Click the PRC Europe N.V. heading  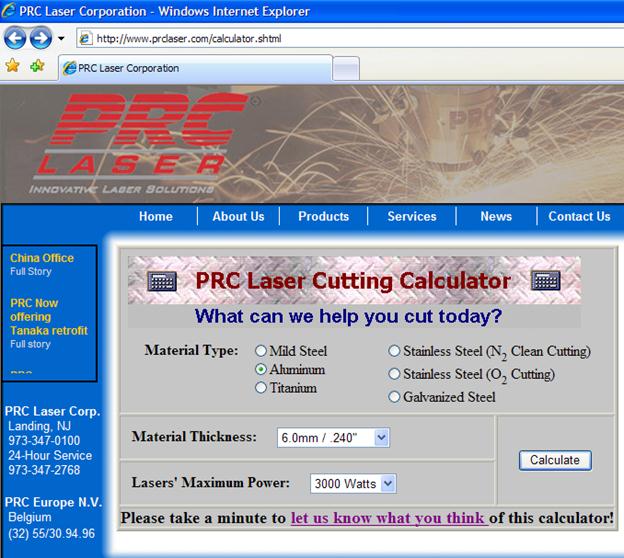coord(53,502)
